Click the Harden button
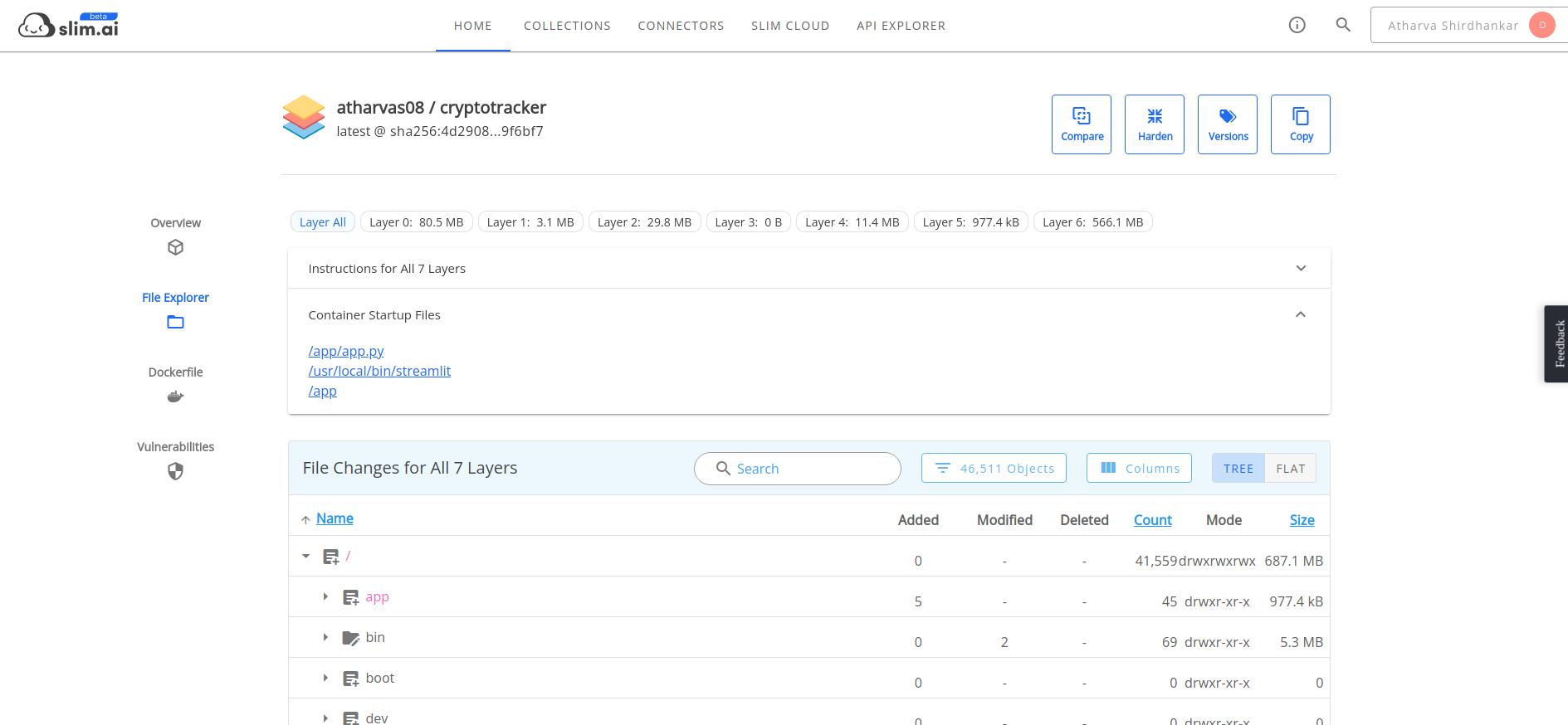The width and height of the screenshot is (1568, 725). click(x=1155, y=124)
